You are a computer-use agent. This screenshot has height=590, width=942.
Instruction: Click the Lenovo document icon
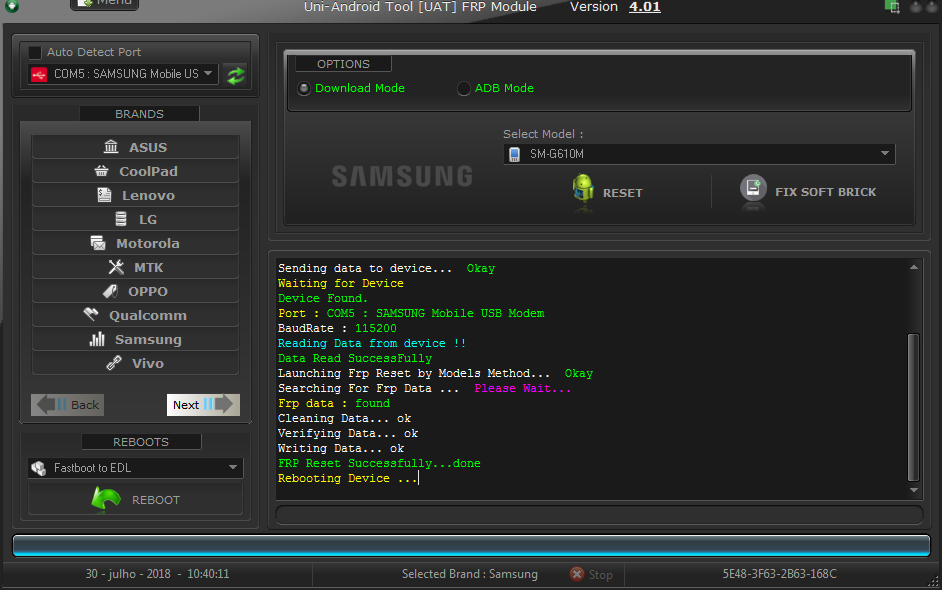pyautogui.click(x=105, y=195)
